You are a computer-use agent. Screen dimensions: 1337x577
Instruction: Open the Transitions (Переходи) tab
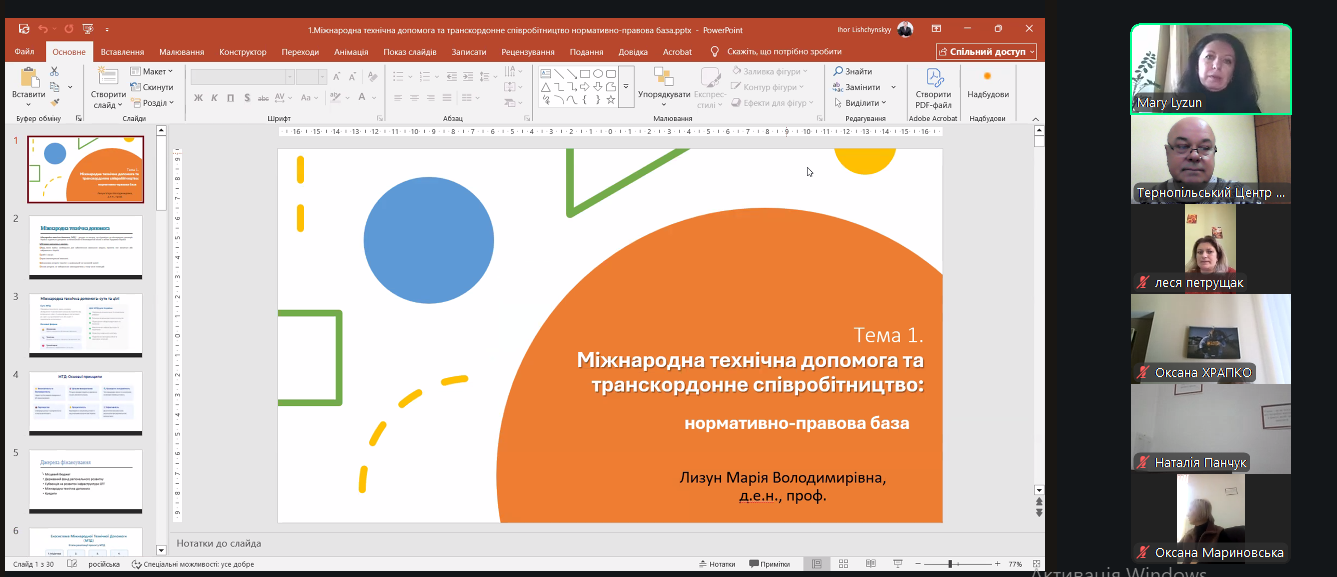click(300, 52)
